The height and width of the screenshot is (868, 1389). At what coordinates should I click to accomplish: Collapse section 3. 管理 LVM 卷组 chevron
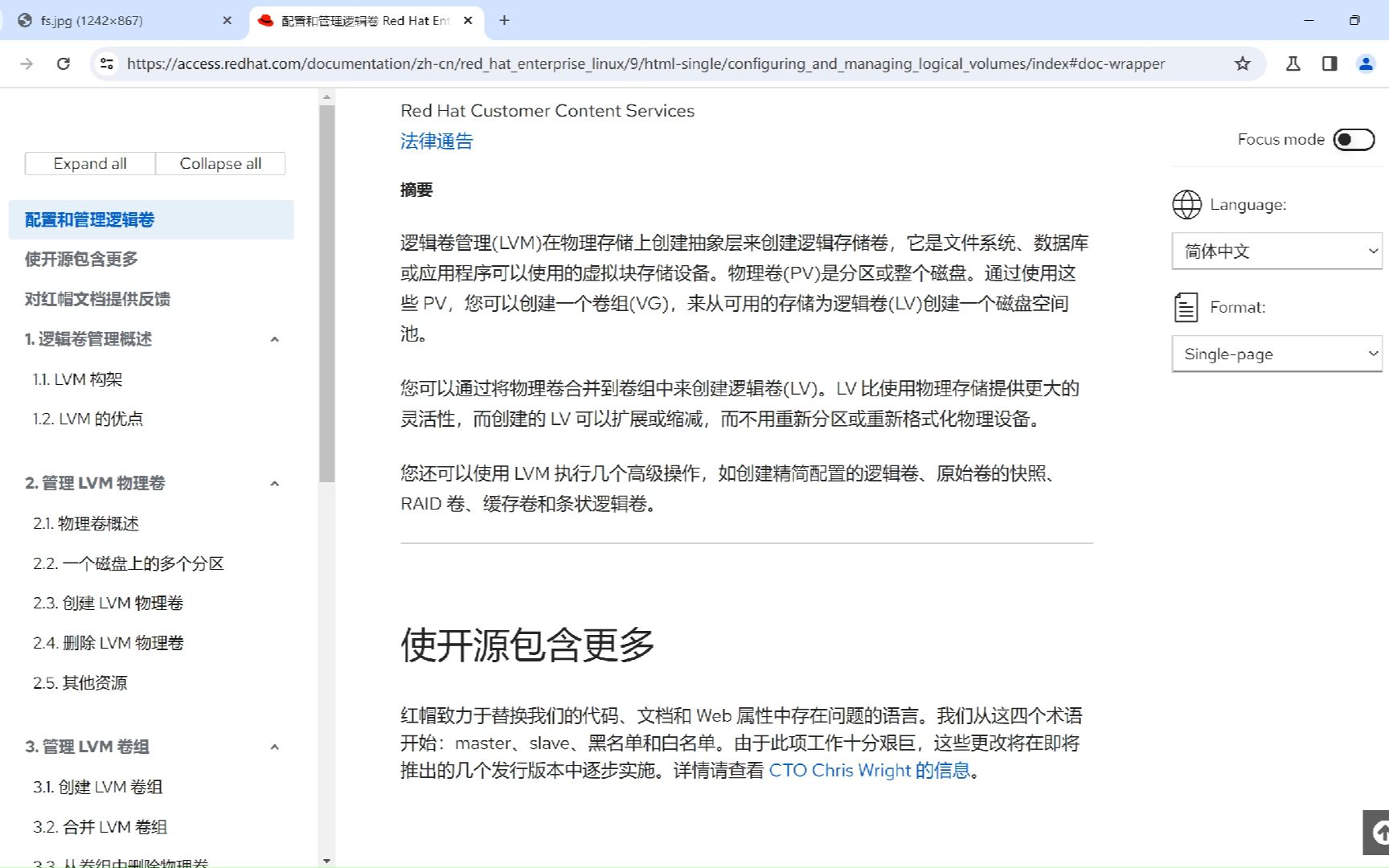pyautogui.click(x=275, y=747)
